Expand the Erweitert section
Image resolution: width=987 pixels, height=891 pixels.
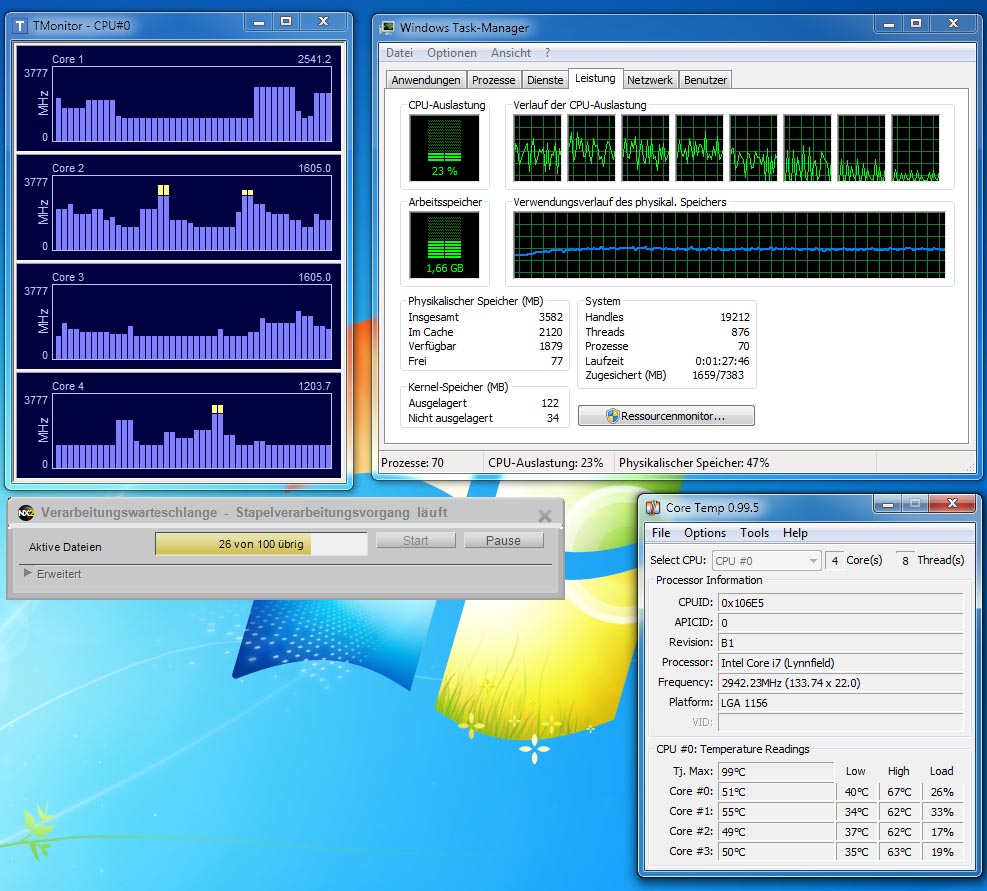[28, 573]
